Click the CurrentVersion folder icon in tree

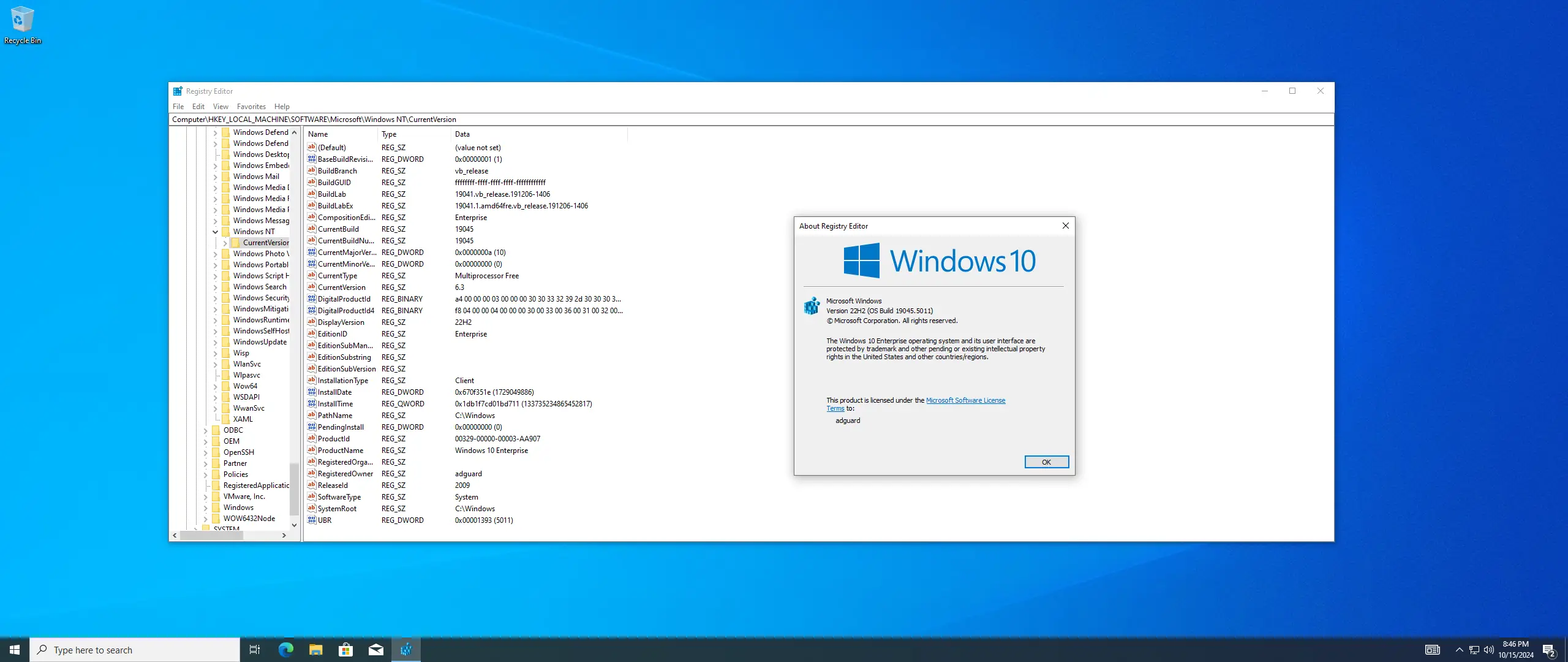(236, 242)
